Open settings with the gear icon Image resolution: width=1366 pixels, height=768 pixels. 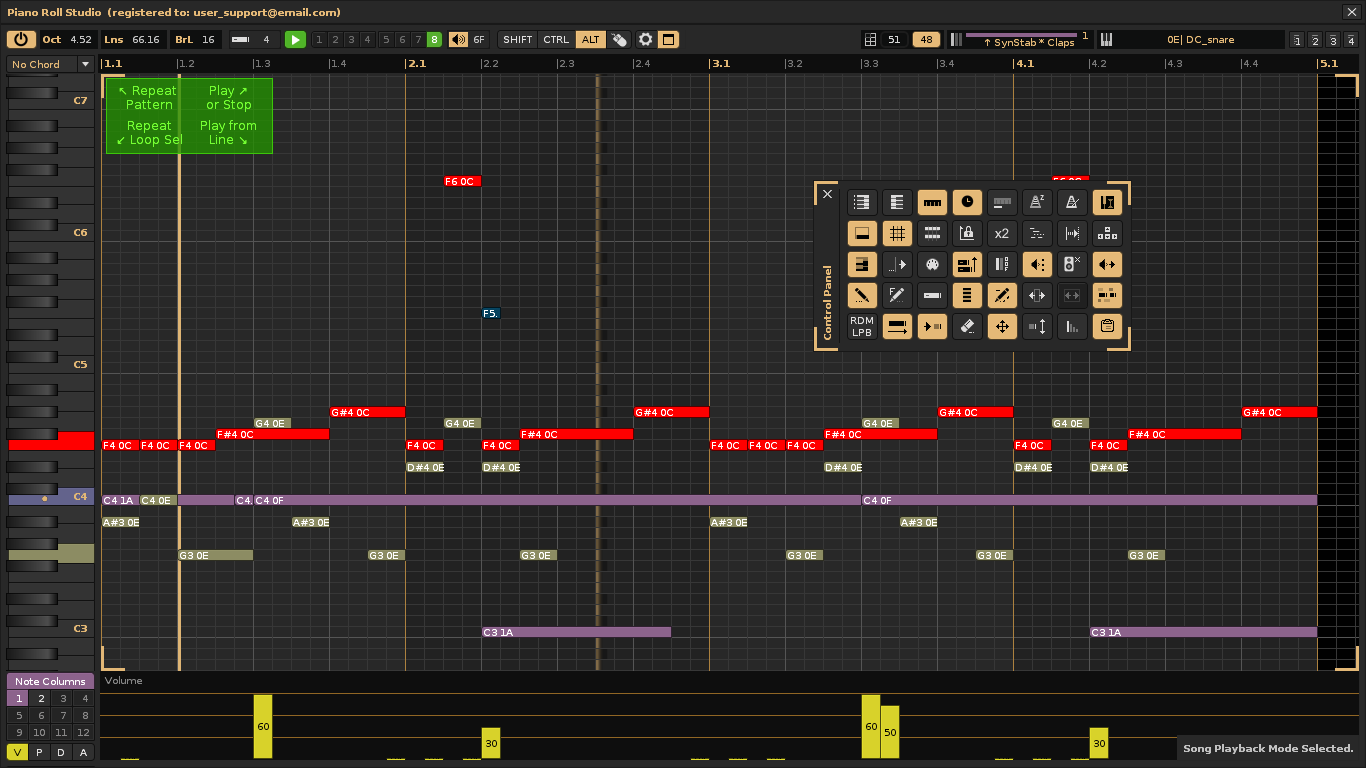646,40
